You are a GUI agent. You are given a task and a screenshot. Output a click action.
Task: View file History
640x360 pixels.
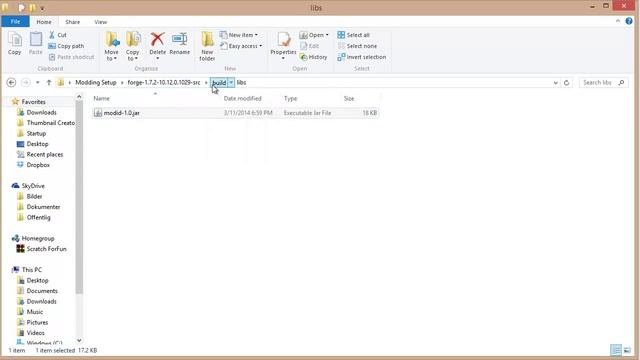(313, 57)
